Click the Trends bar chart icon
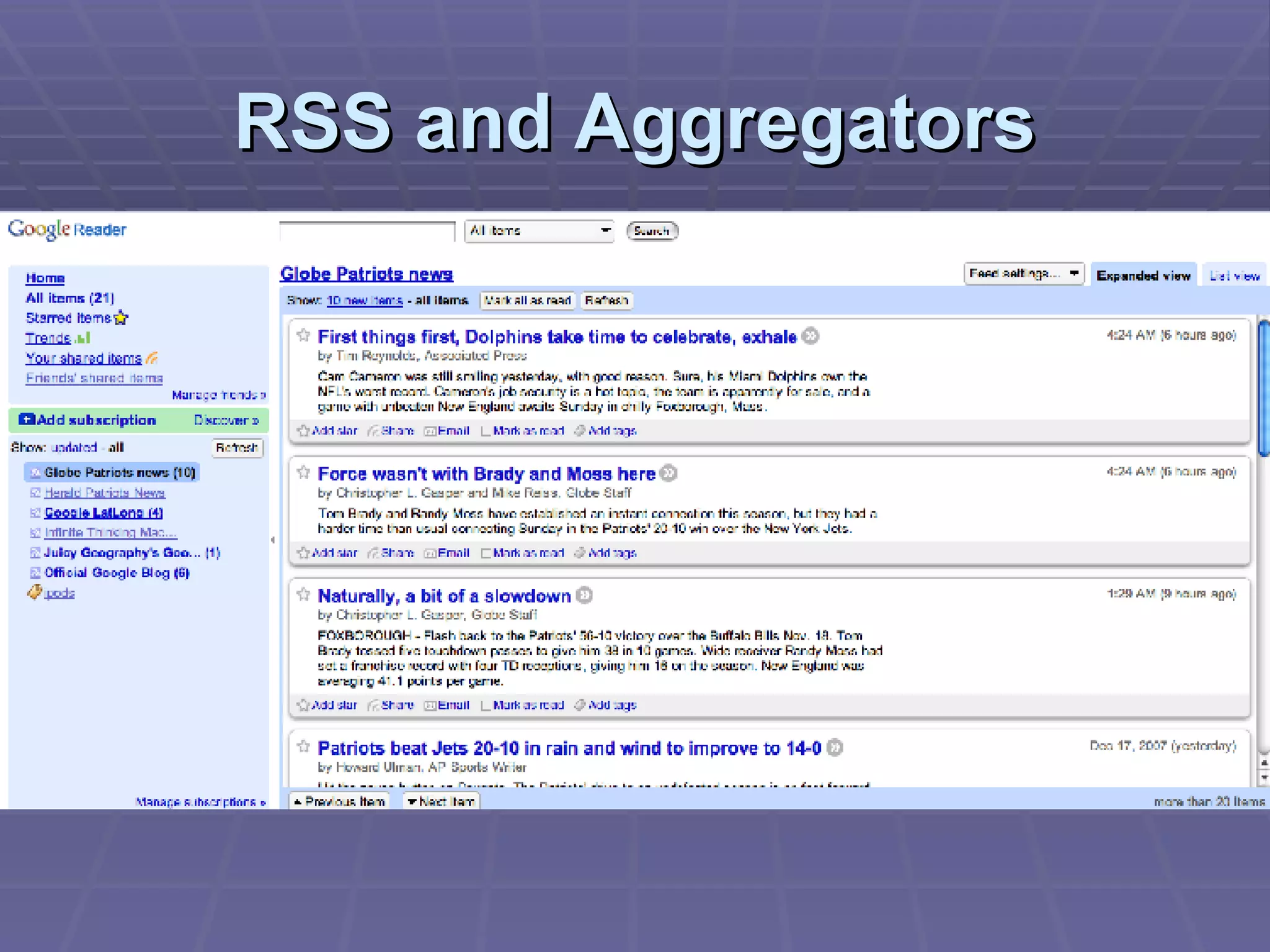 (82, 338)
